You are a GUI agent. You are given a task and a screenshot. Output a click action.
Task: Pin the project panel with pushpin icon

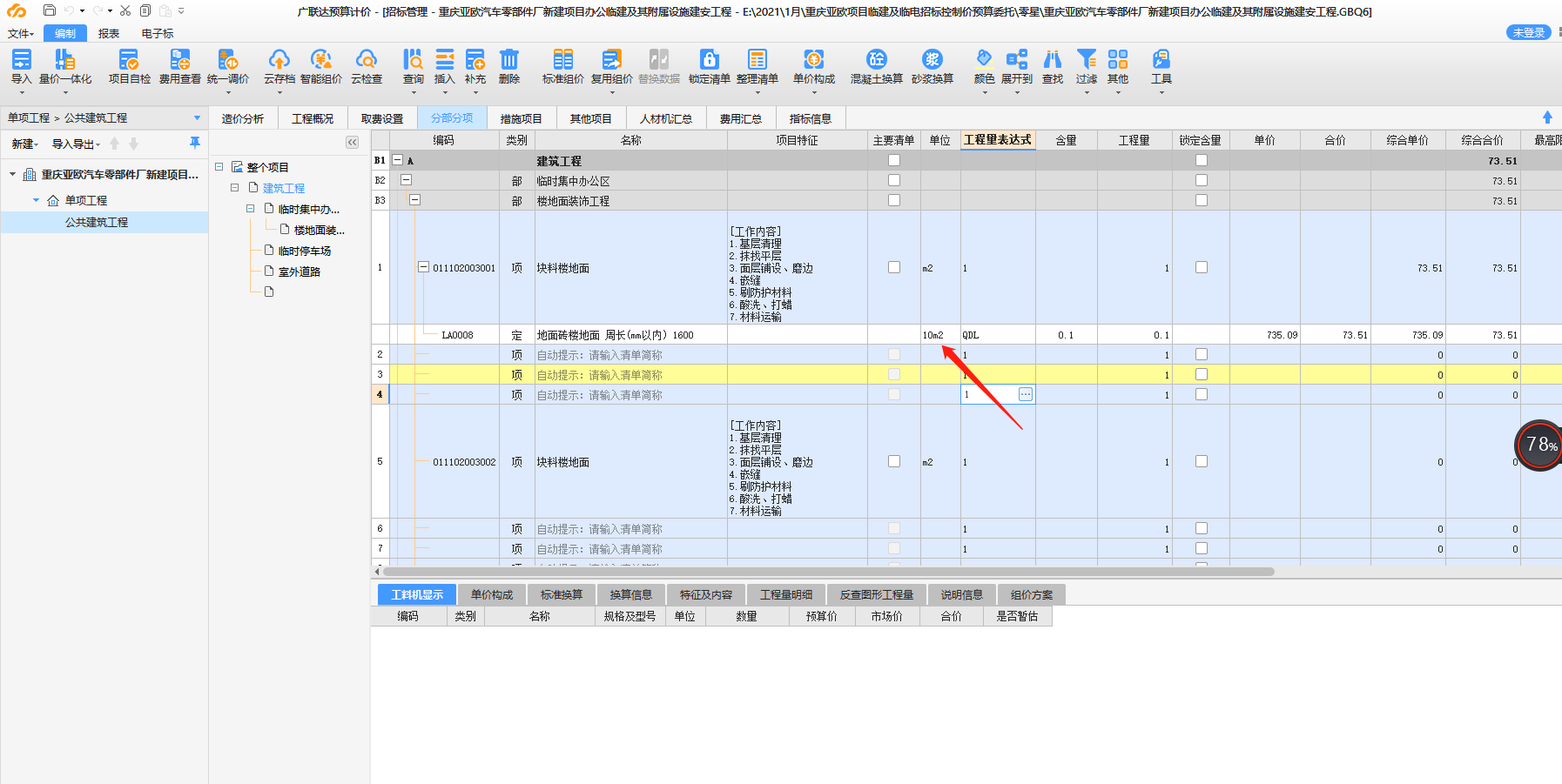click(x=194, y=143)
